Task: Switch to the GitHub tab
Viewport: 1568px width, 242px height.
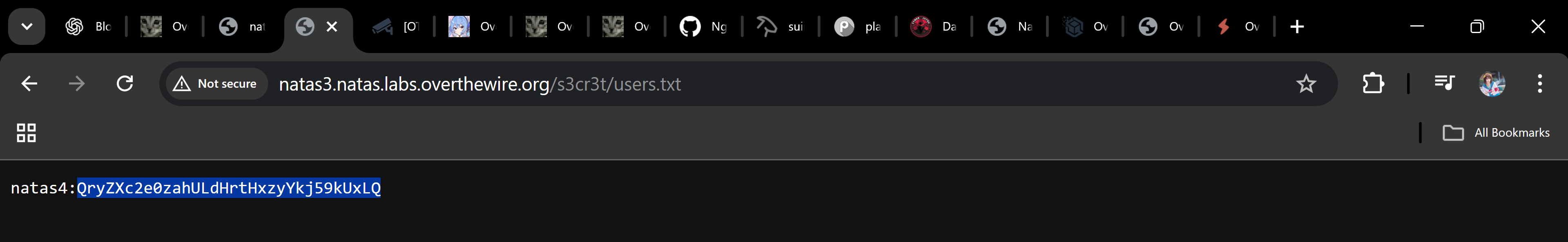Action: tap(703, 27)
